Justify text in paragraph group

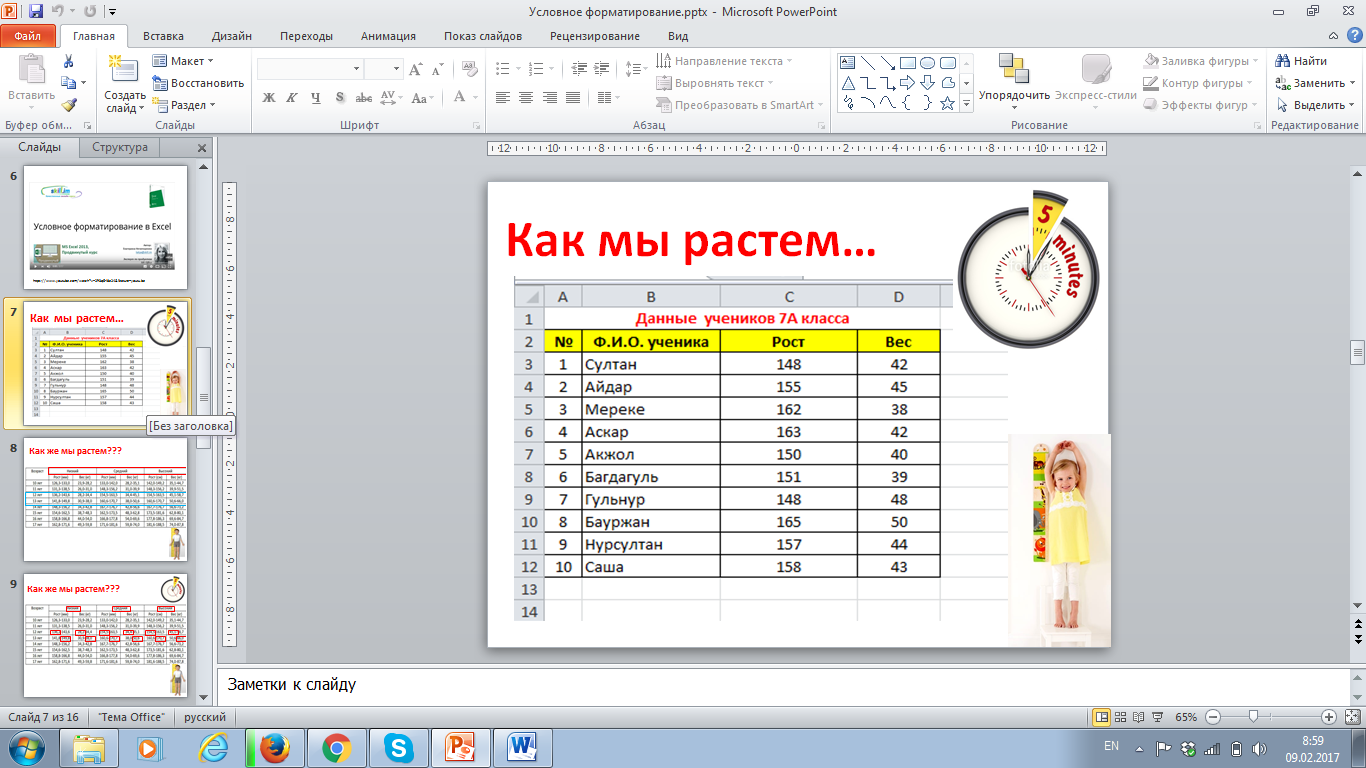point(574,97)
